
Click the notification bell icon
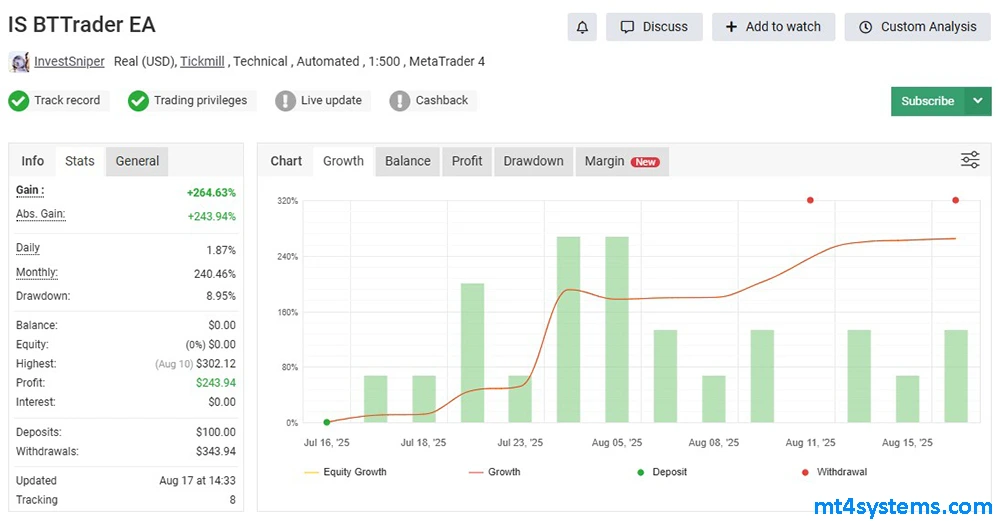(582, 27)
